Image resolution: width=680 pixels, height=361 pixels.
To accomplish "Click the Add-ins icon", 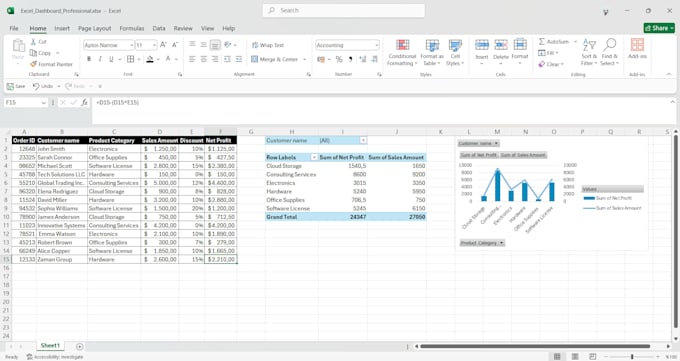I will (x=637, y=45).
